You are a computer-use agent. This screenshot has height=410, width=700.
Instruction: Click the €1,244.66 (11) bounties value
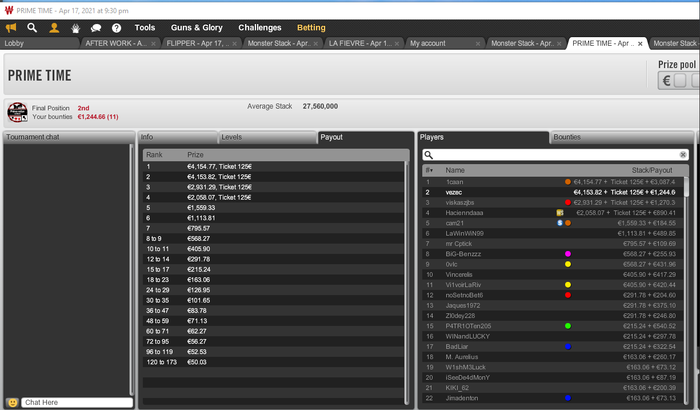[98, 117]
